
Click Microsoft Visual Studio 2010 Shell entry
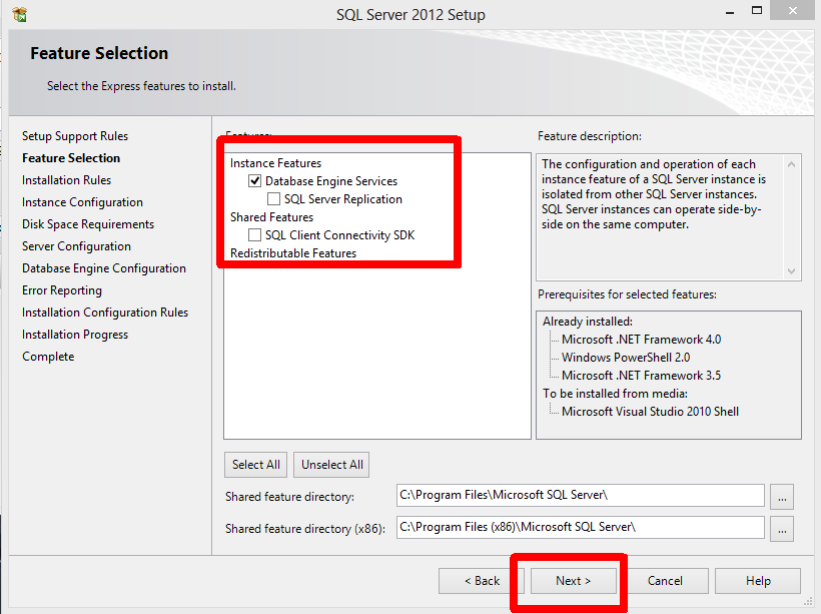click(650, 412)
